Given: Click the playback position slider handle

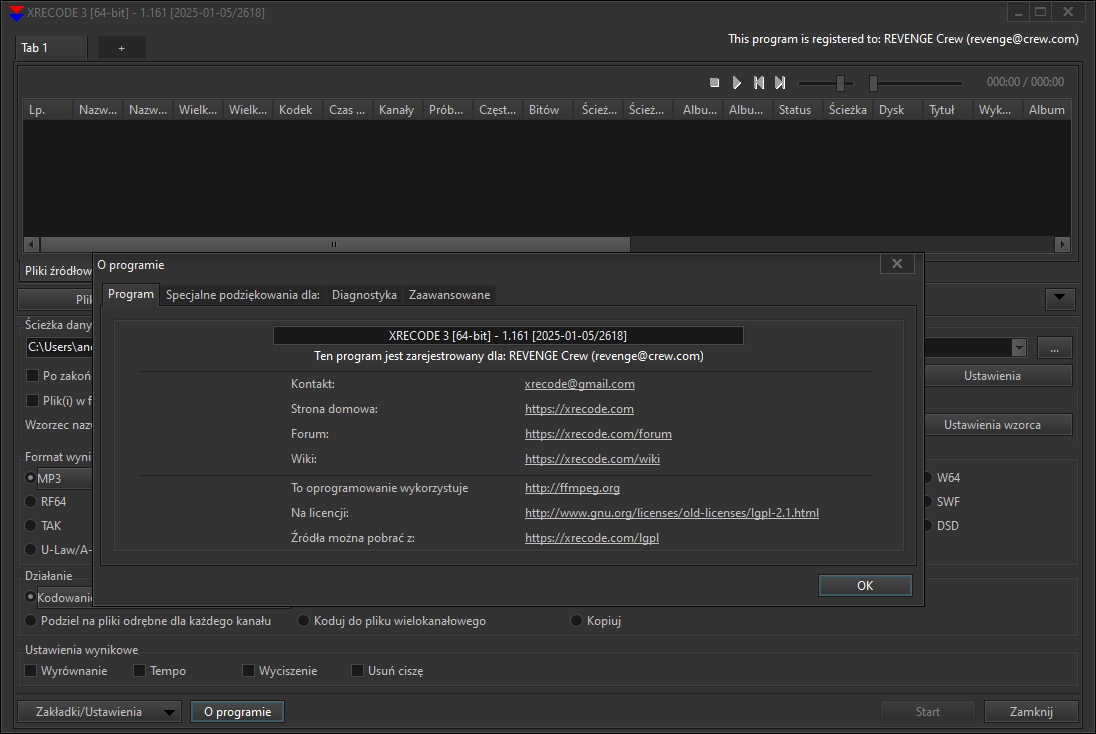Looking at the screenshot, I should [873, 83].
